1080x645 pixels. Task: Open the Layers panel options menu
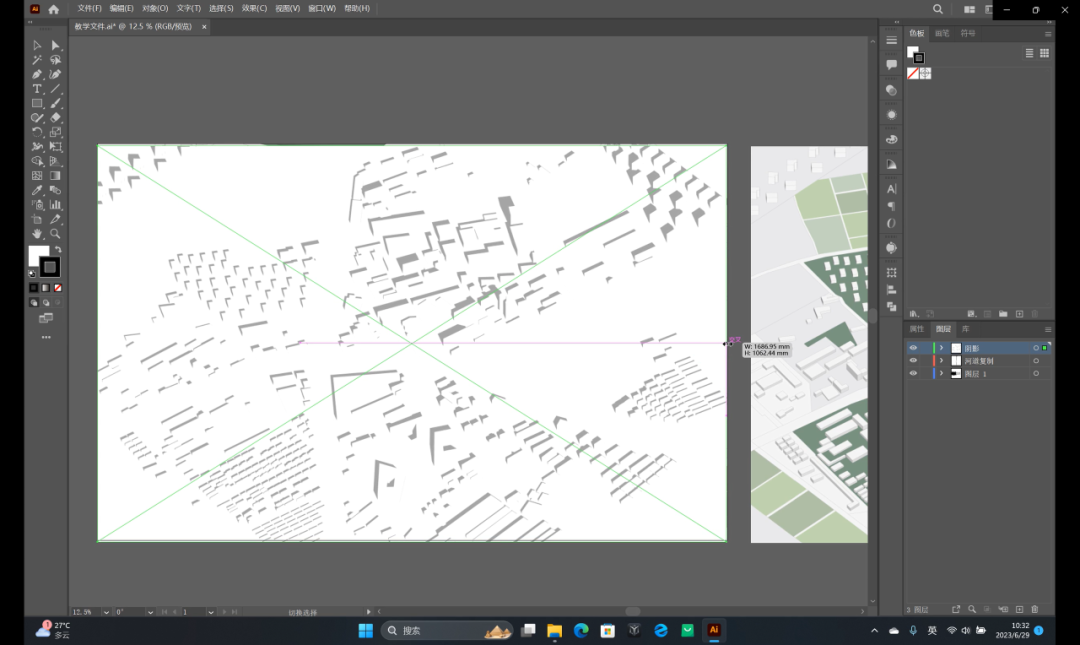coord(1048,329)
